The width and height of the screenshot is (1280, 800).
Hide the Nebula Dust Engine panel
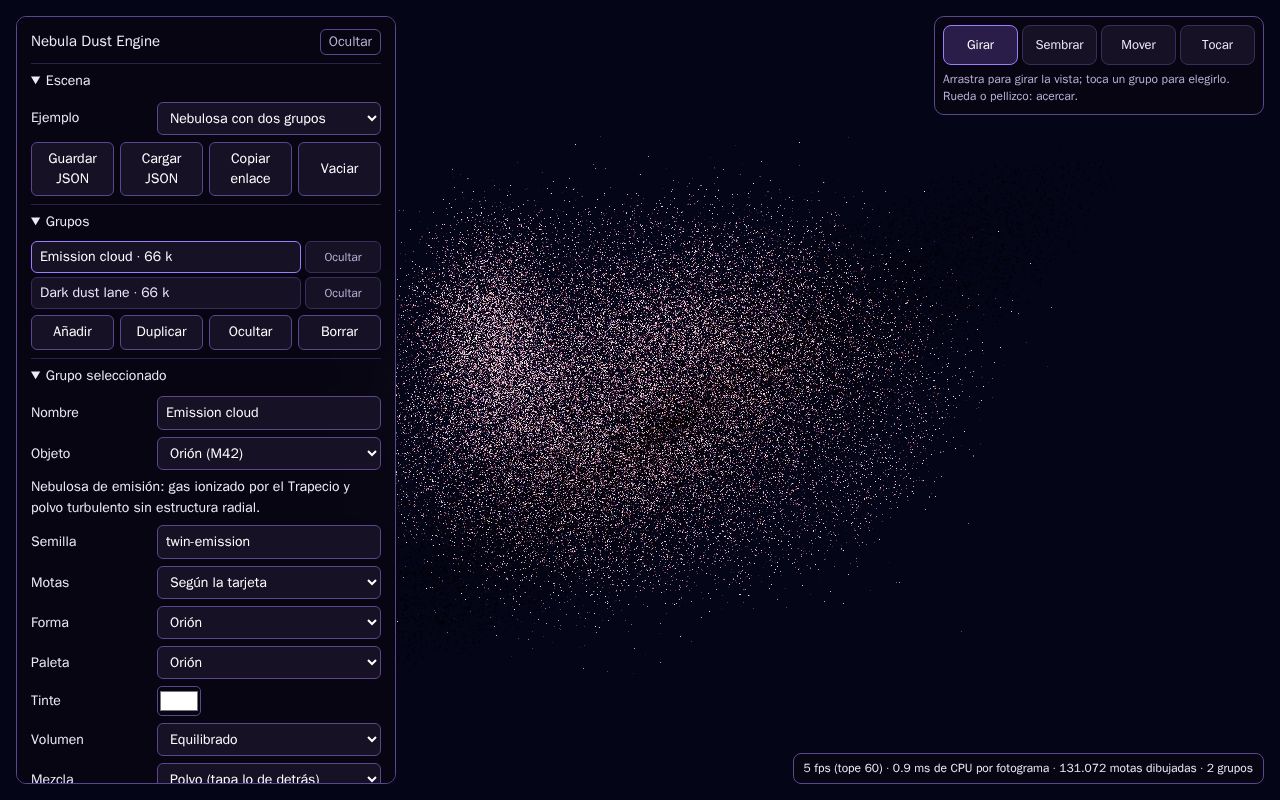pyautogui.click(x=350, y=42)
